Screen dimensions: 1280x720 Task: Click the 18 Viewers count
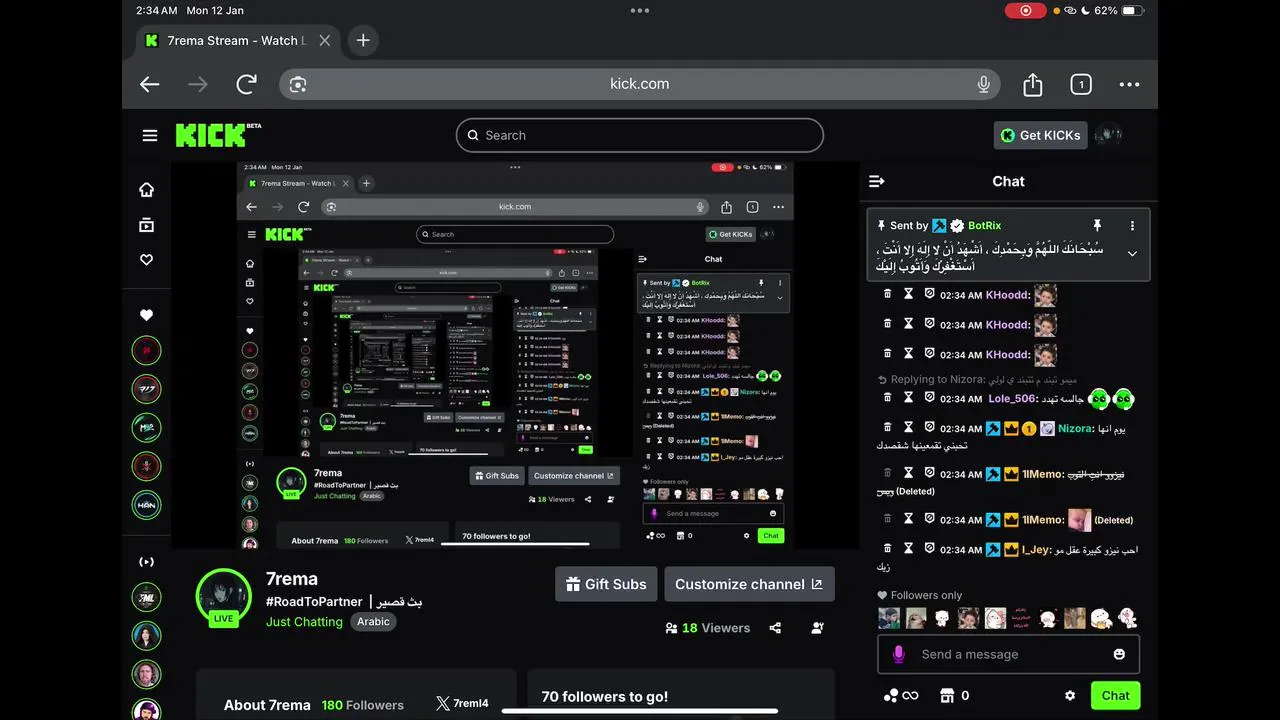click(x=707, y=628)
